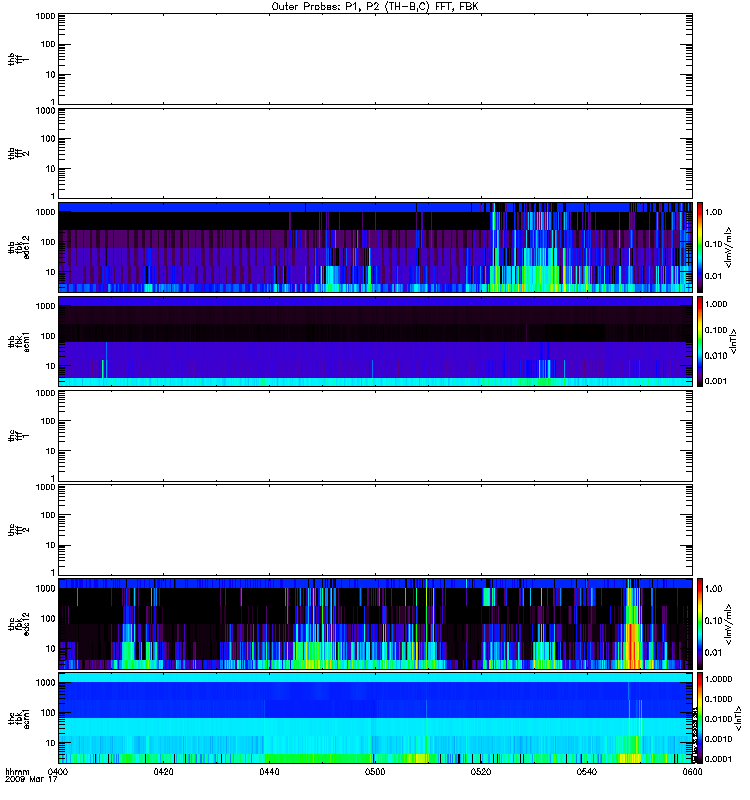Screen dimensions: 750x800
Task: Click the empty thc fff 1 plot panel
Action: [375, 436]
